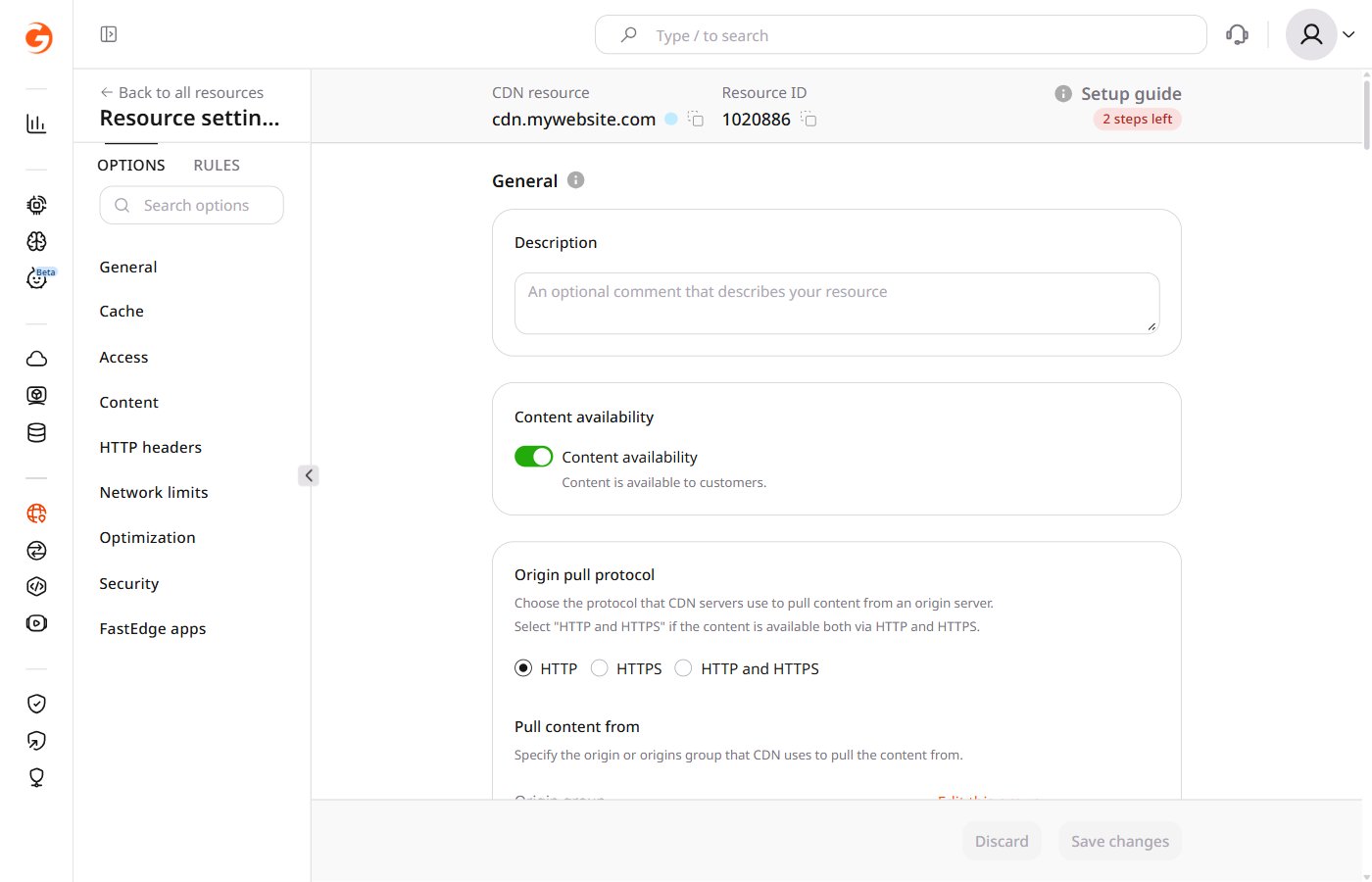Open the orange globe CDN icon

click(36, 514)
